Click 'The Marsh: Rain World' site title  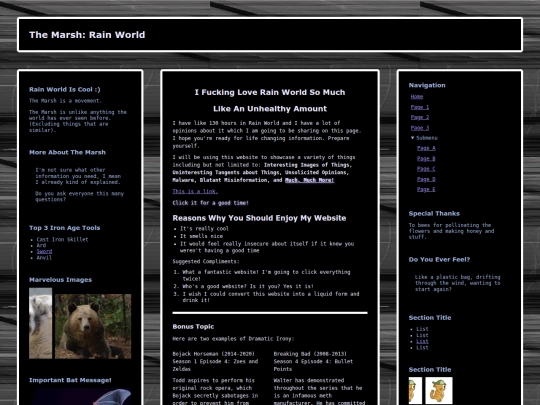coord(87,35)
